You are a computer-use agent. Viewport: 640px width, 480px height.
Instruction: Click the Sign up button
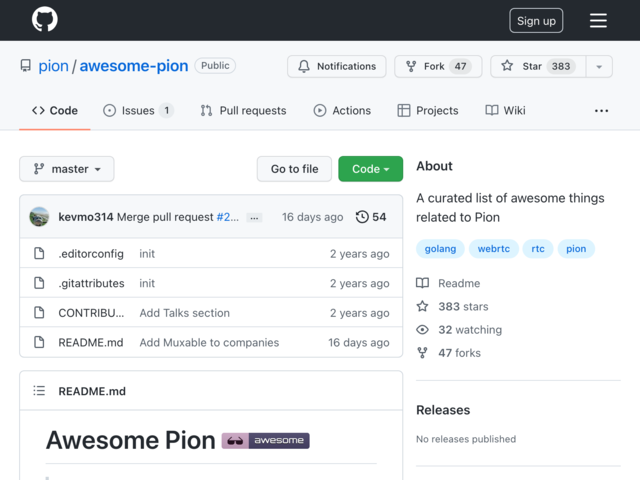click(x=536, y=20)
